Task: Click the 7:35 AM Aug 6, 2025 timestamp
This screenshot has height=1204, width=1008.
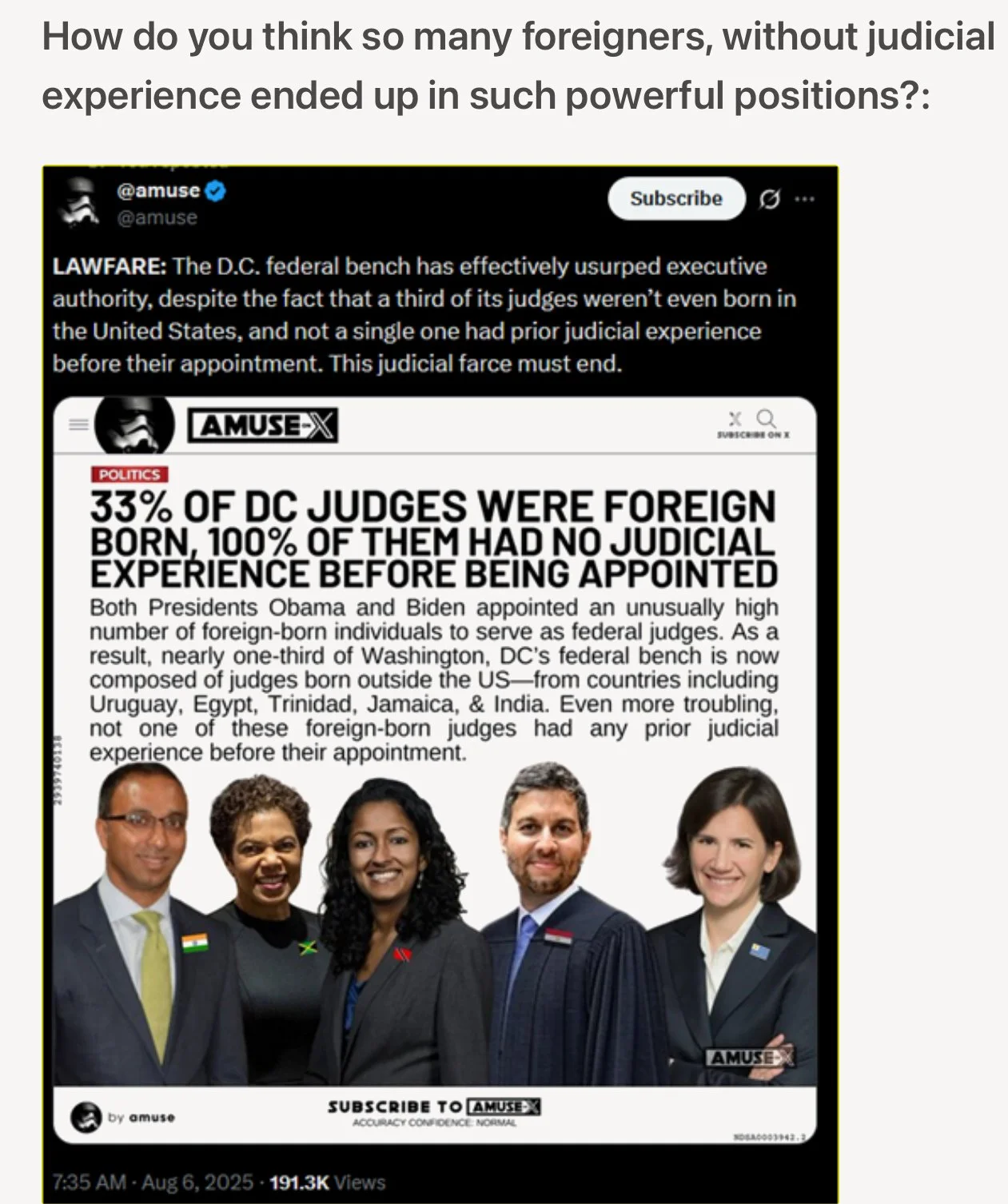Action: pos(152,1182)
